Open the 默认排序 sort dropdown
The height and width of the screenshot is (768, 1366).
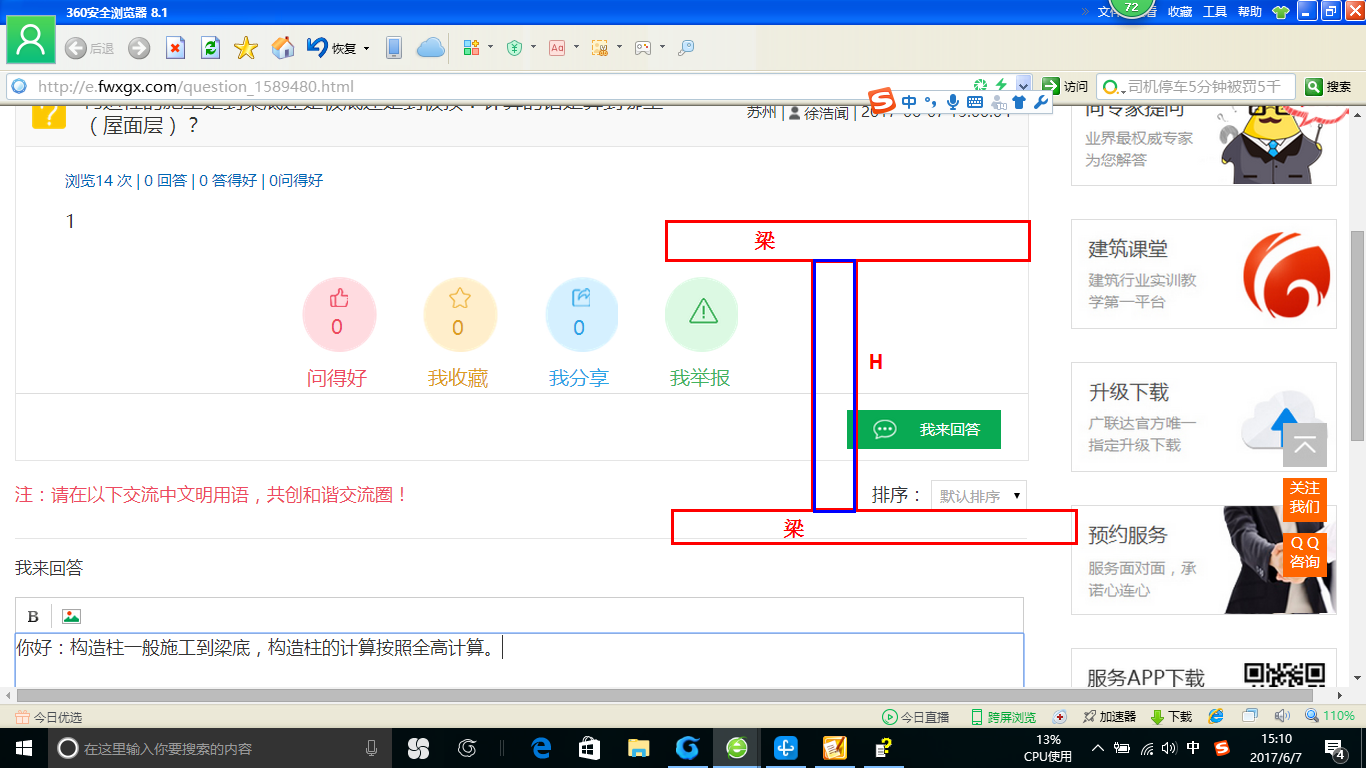tap(978, 495)
